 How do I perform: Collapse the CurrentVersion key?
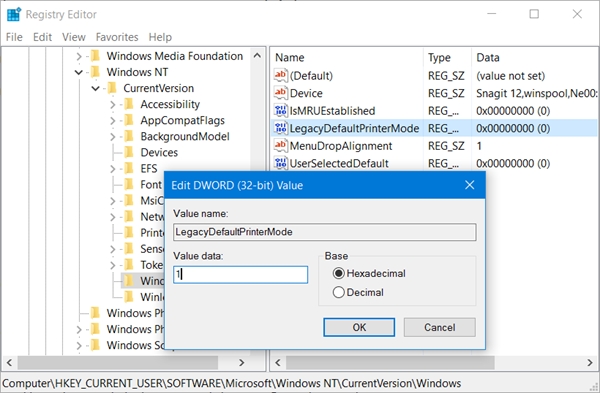point(96,88)
